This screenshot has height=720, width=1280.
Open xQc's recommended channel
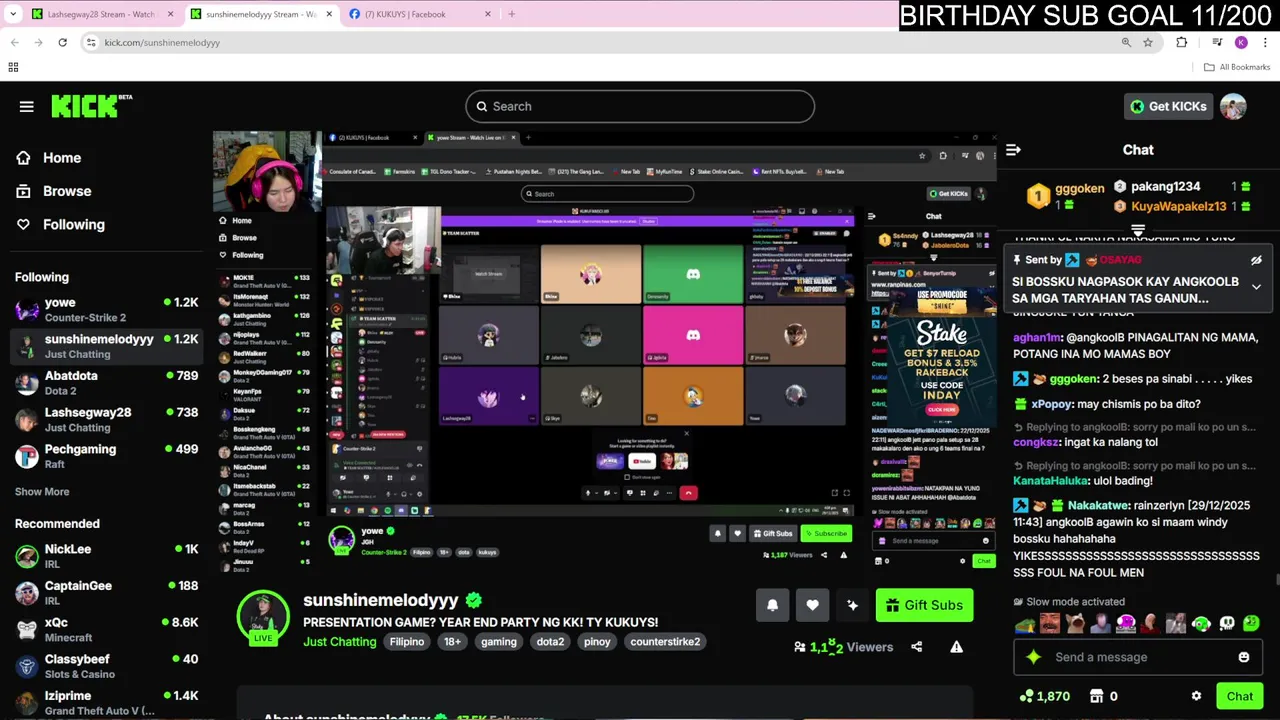click(106, 629)
